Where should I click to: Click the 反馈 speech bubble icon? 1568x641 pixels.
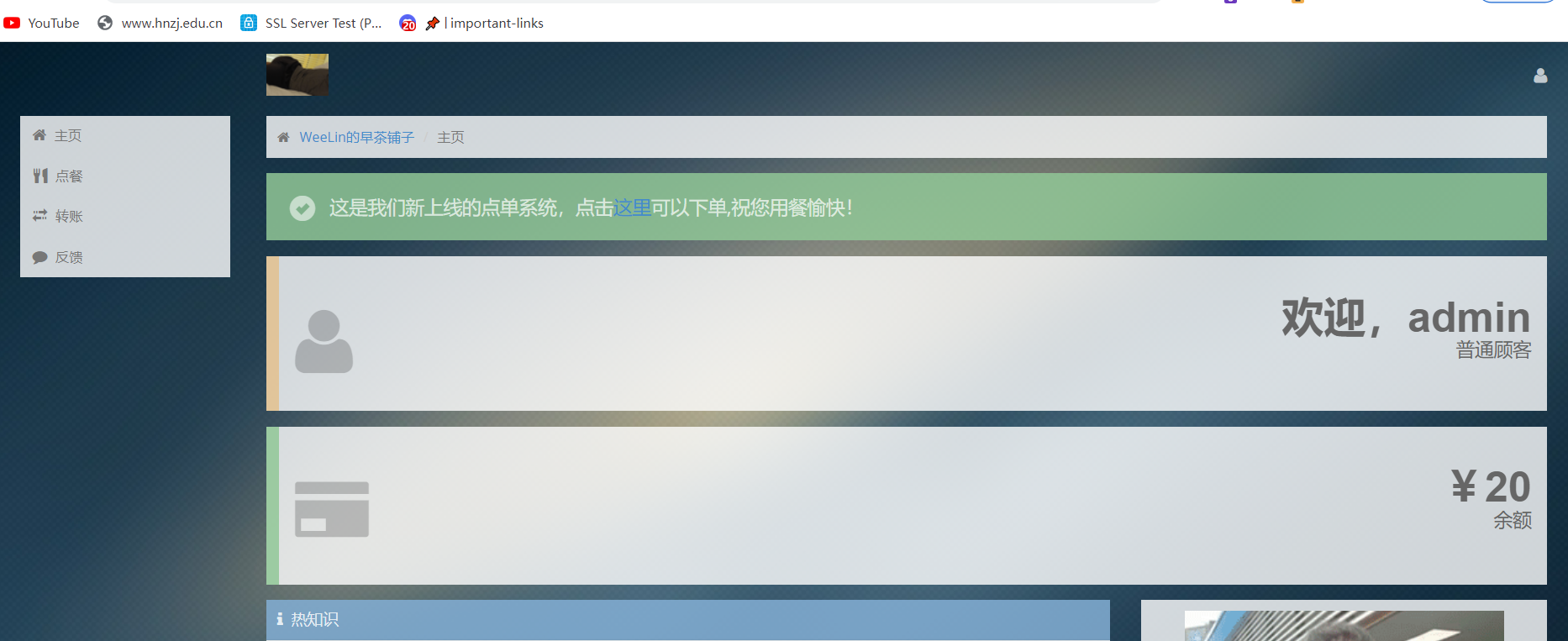tap(39, 257)
